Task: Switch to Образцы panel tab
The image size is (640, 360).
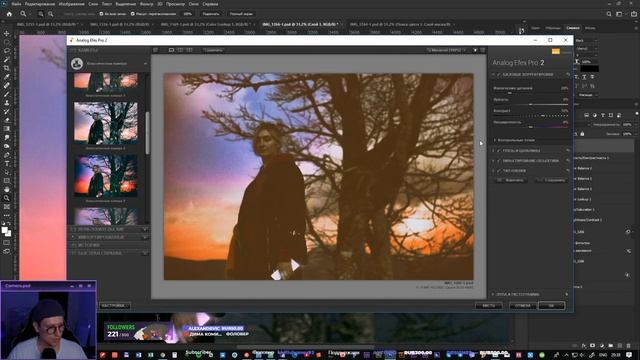Action: [553, 28]
